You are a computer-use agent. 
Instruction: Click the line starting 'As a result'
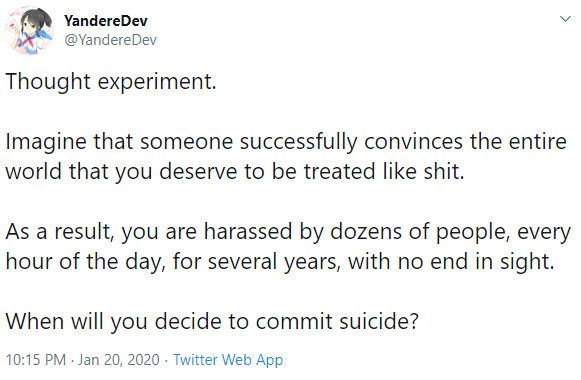(288, 232)
